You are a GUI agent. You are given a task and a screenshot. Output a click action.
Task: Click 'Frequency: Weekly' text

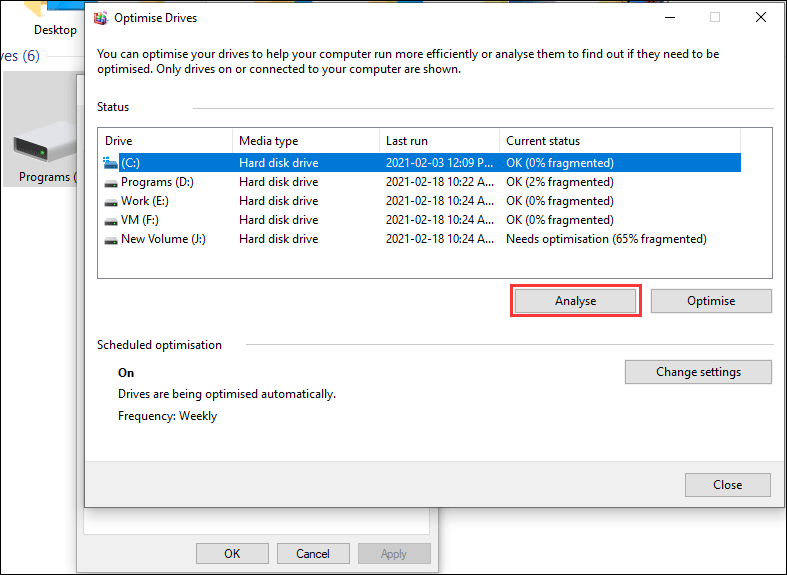[x=168, y=416]
